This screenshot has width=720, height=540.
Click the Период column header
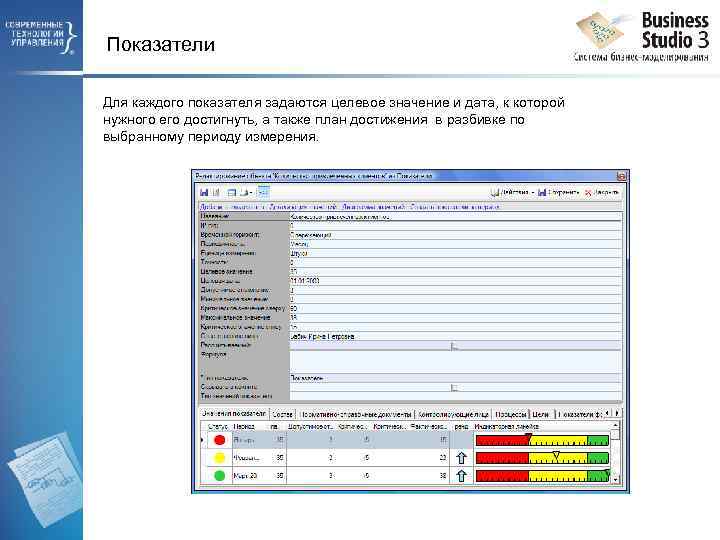[x=244, y=427]
